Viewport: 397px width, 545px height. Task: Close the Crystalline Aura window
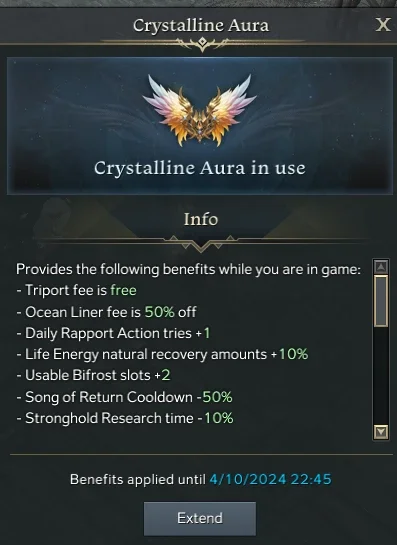(x=383, y=25)
